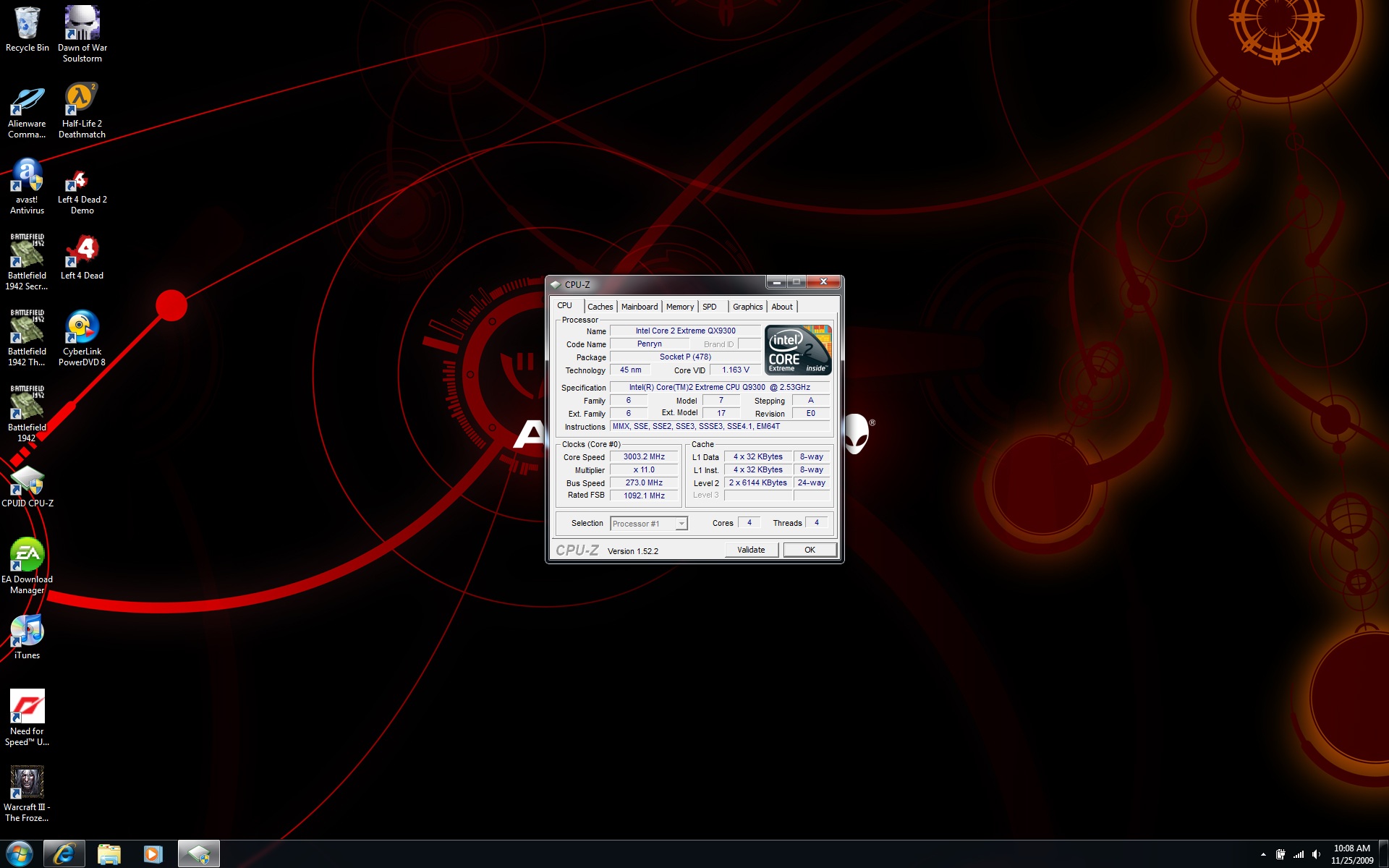The height and width of the screenshot is (868, 1389).
Task: Open CyberLink PowerDVD 8 icon
Action: pos(82,339)
